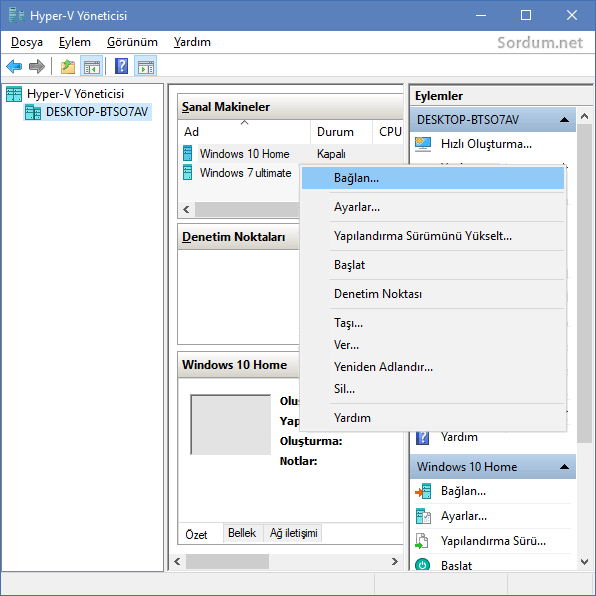Select DESKTOP-BTSO7AV in the console tree

[97, 112]
